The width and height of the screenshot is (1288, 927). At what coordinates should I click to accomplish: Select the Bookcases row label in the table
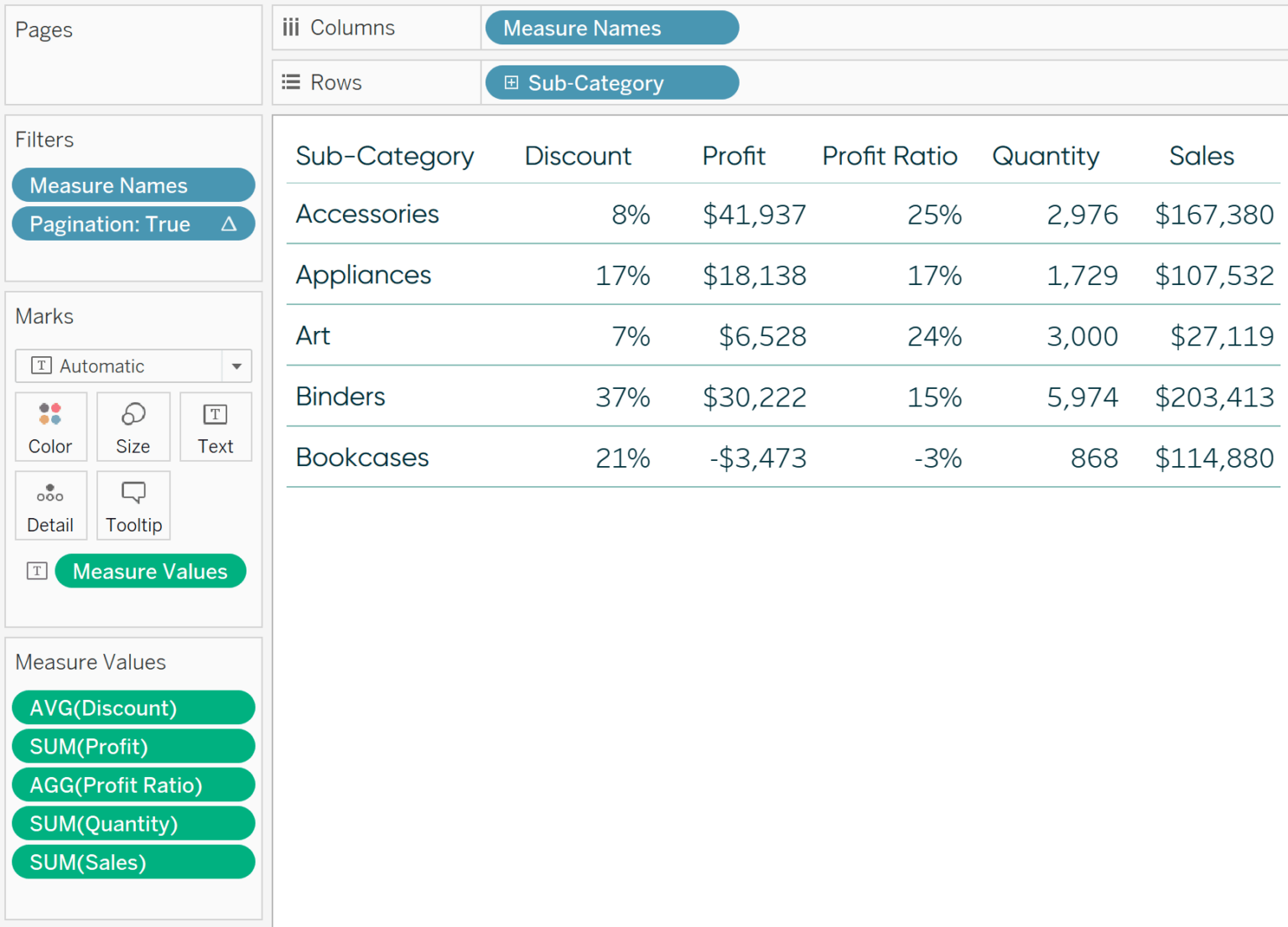(x=361, y=458)
